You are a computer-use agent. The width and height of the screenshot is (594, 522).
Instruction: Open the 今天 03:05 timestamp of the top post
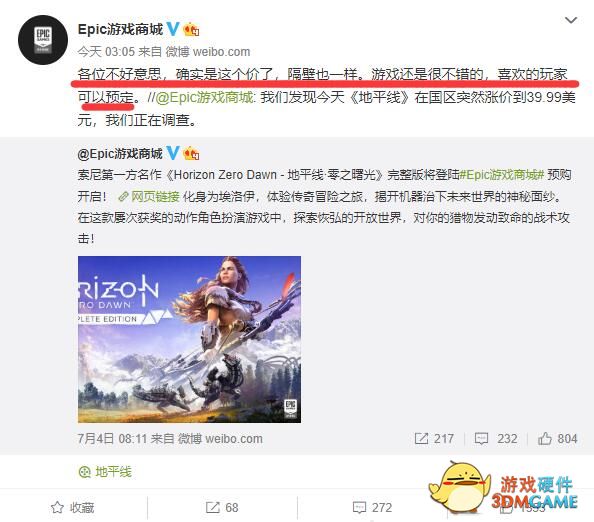click(106, 52)
